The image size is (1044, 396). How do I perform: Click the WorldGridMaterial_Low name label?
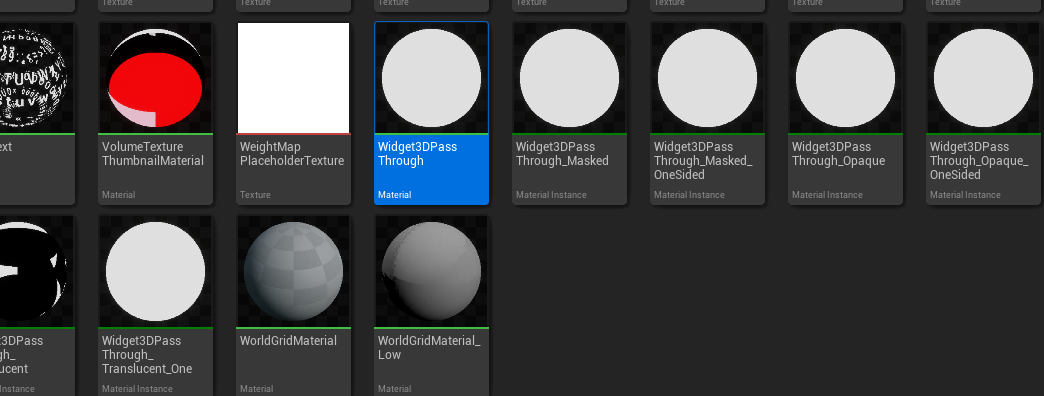[429, 347]
